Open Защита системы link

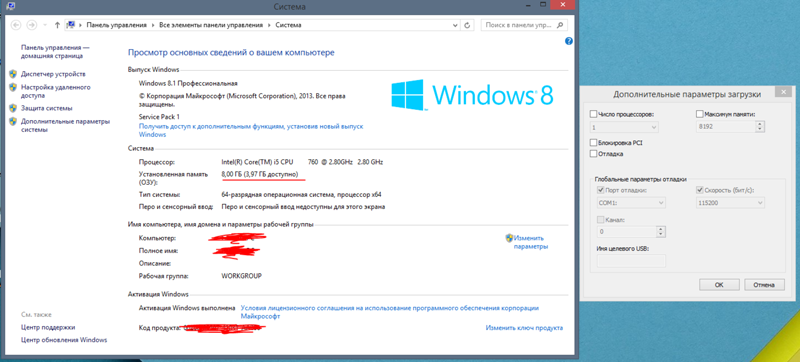[46, 108]
